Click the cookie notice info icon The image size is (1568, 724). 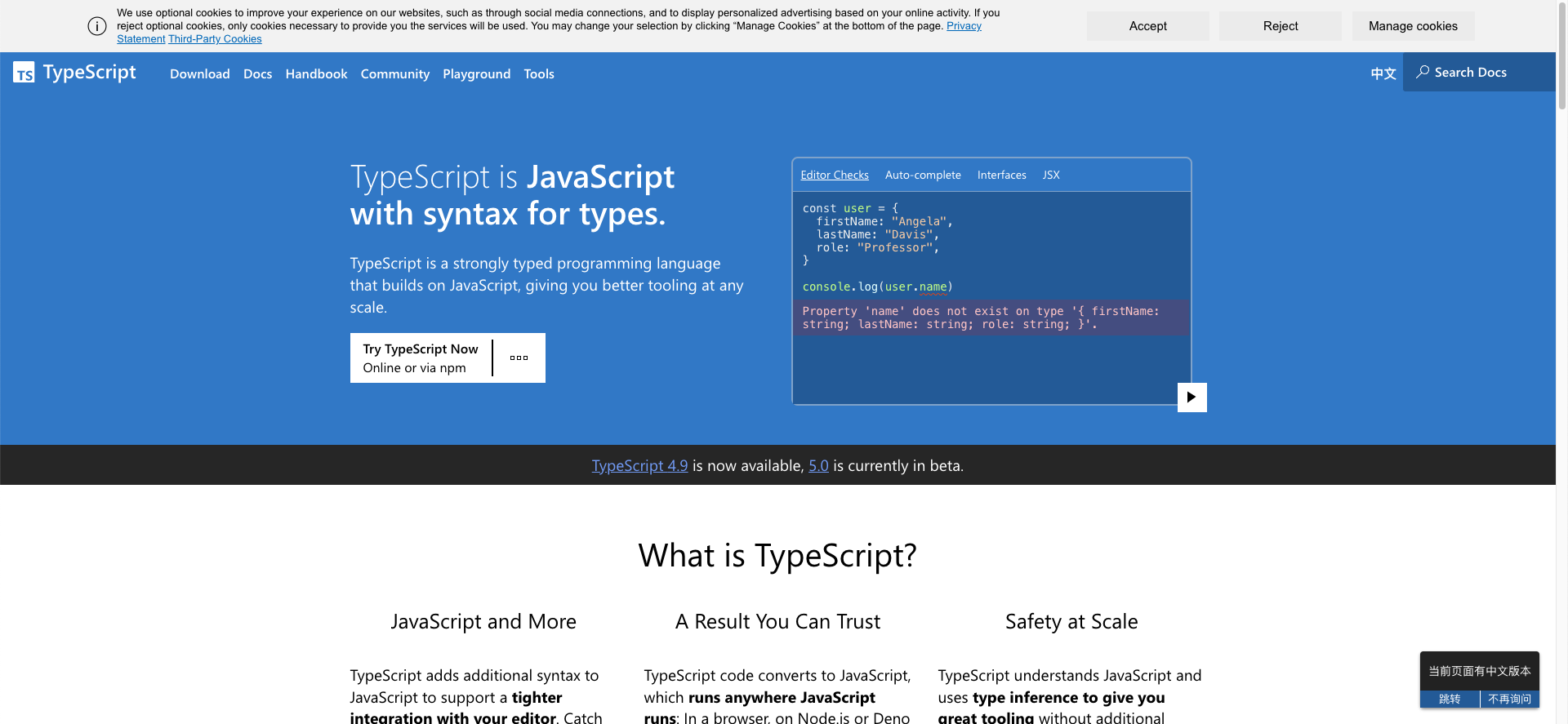97,26
